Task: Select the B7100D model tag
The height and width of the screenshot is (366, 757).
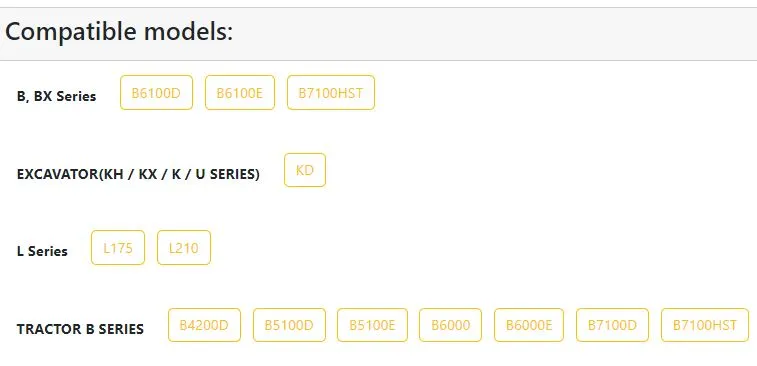Action: coord(612,325)
